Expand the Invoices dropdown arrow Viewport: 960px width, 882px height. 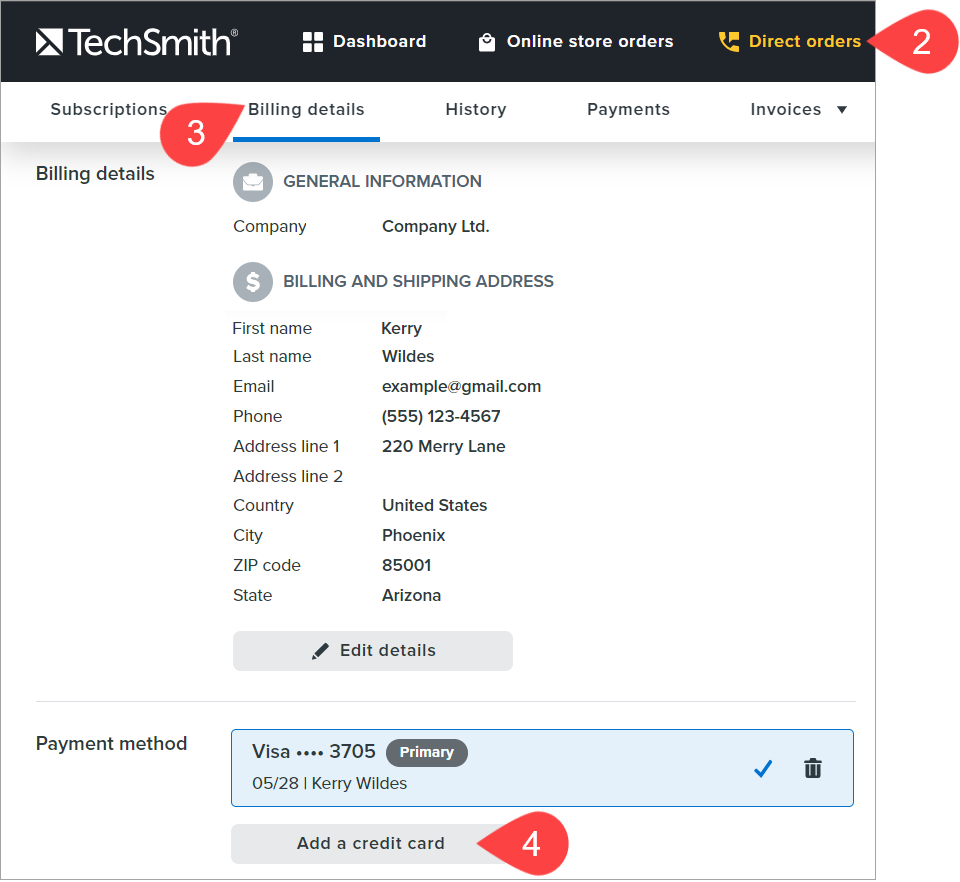(841, 110)
